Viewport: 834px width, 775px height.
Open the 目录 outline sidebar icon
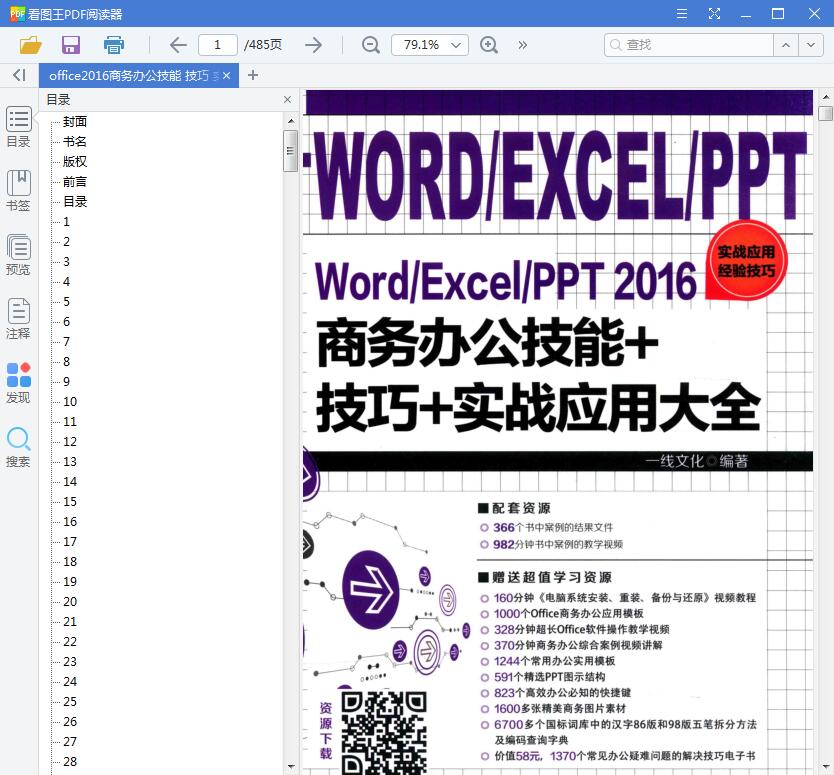pyautogui.click(x=19, y=127)
